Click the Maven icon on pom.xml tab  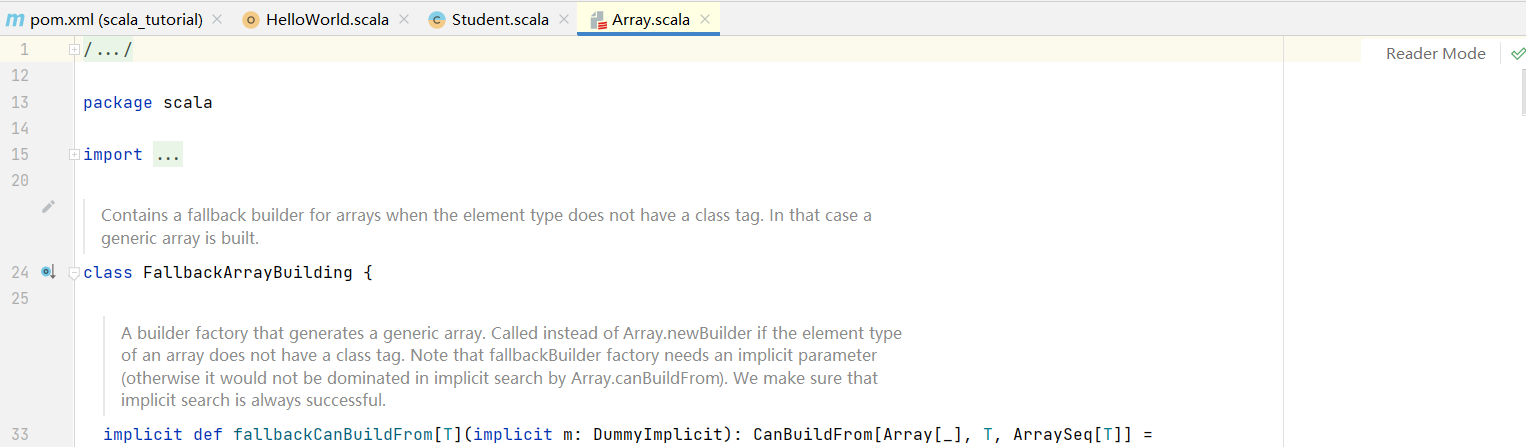click(15, 20)
